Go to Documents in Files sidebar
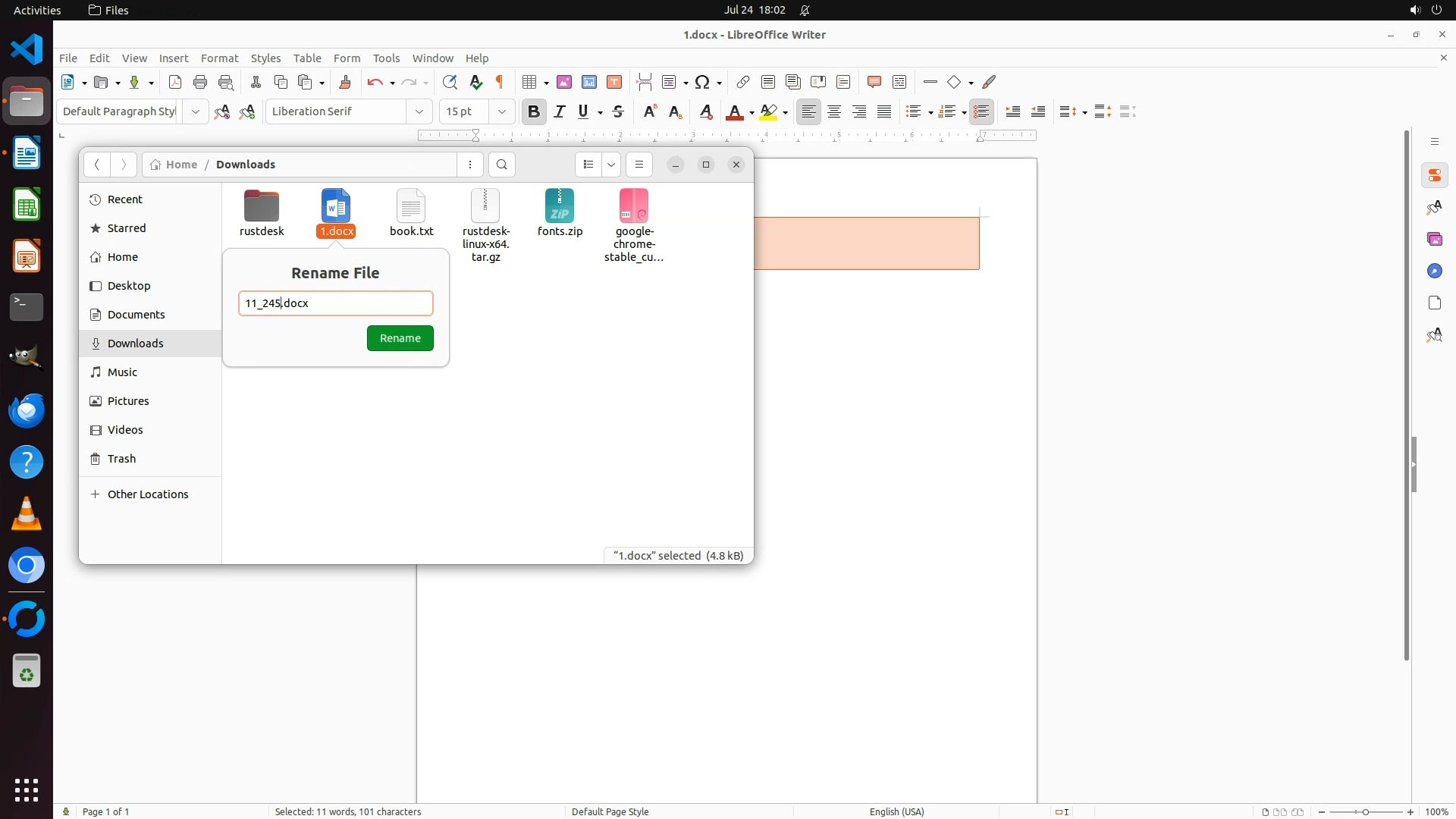Screen dimensions: 1456x819 click(x=136, y=315)
